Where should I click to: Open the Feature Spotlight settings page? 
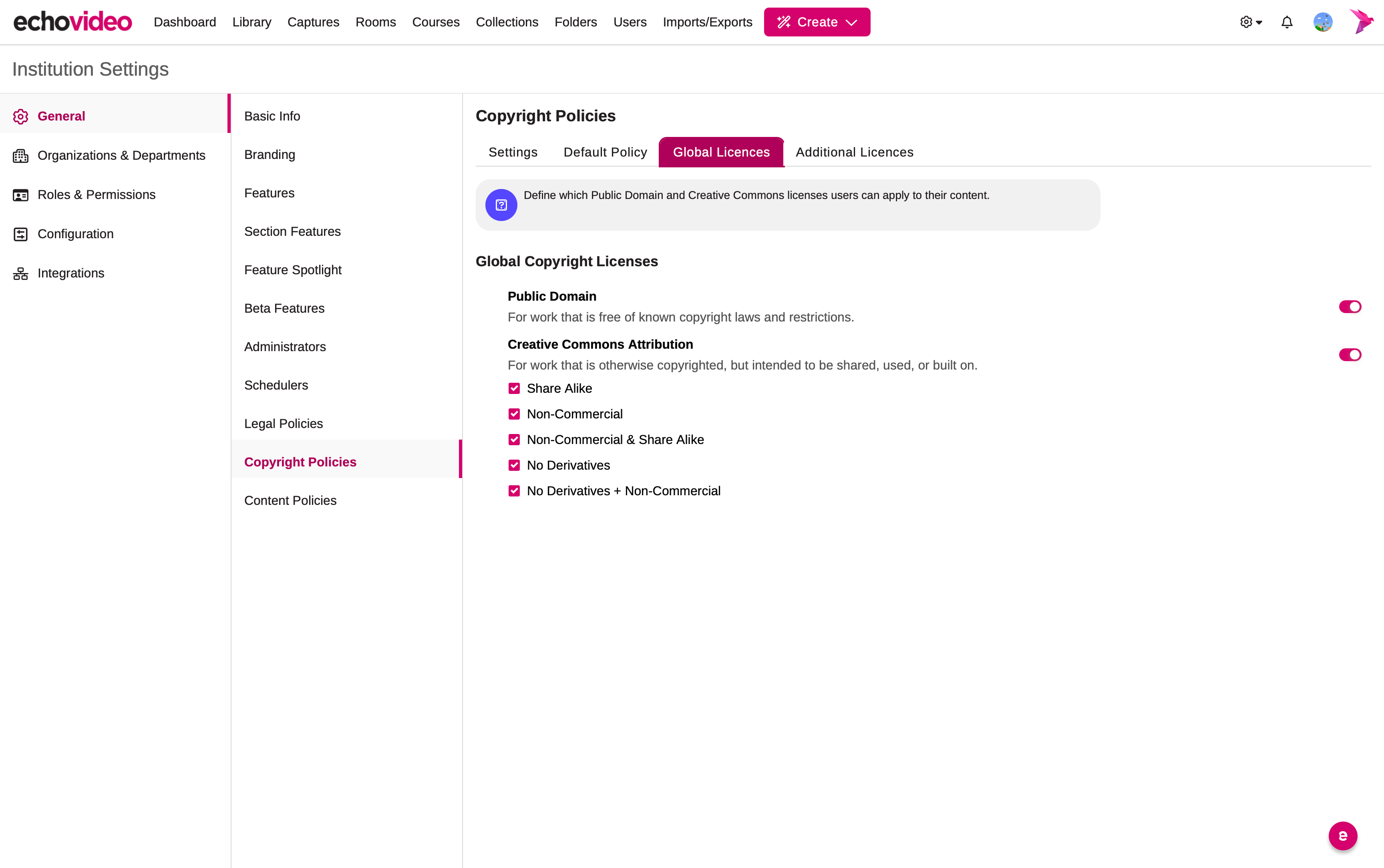coord(346,270)
